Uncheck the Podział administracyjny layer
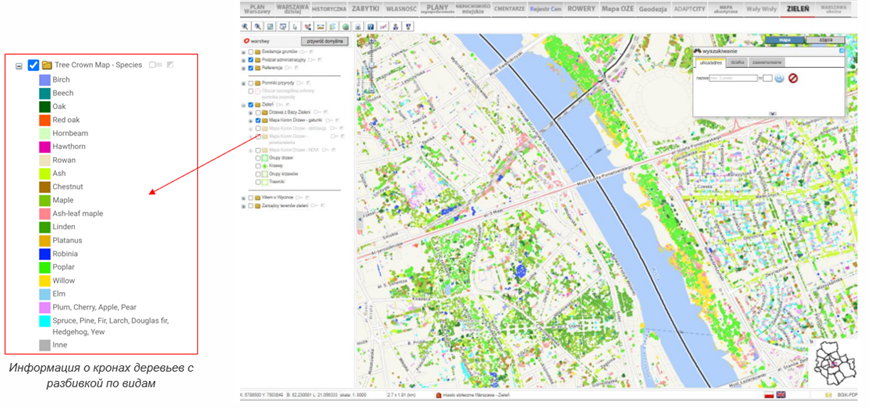 [250, 60]
